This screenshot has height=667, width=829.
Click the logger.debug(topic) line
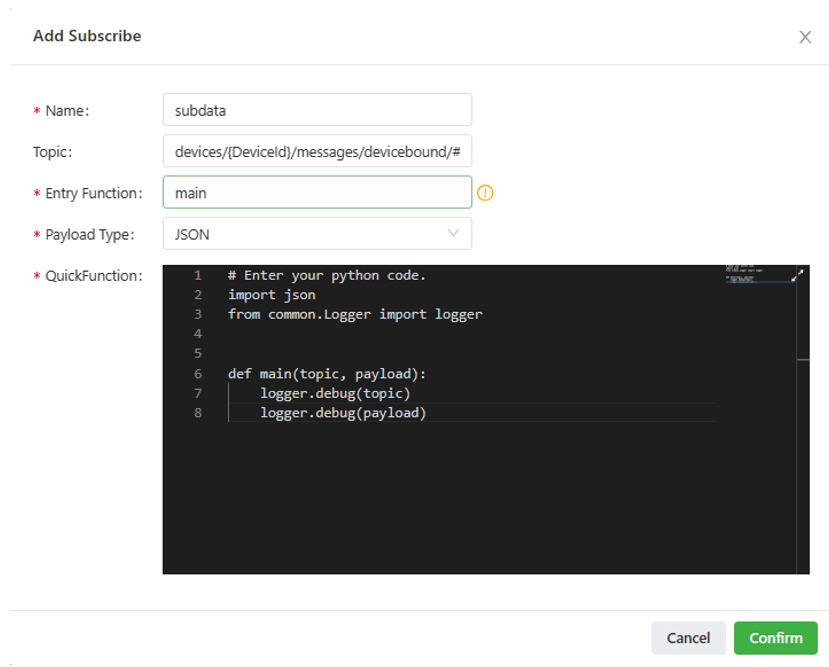point(335,393)
